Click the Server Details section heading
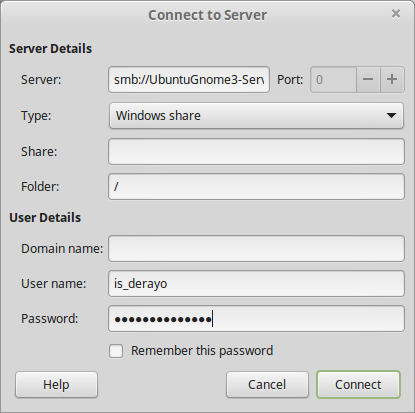415x413 pixels. (50, 49)
